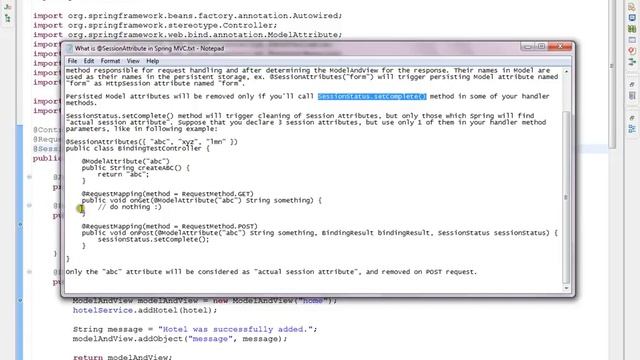The width and height of the screenshot is (640, 360).
Task: Click the Java 'Jv' icon in Eclipse left trim
Action: pos(8,7)
